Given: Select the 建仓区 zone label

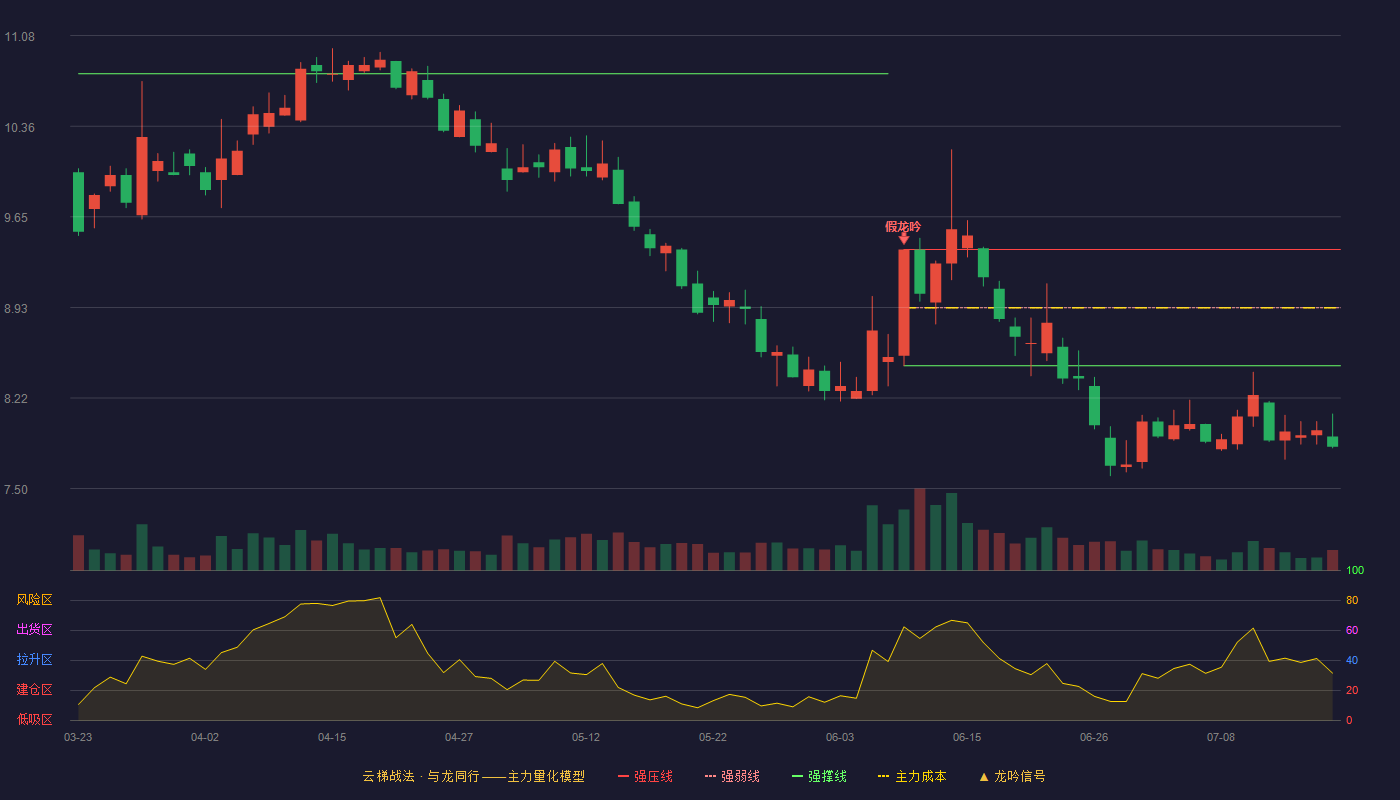Looking at the screenshot, I should click(x=34, y=690).
